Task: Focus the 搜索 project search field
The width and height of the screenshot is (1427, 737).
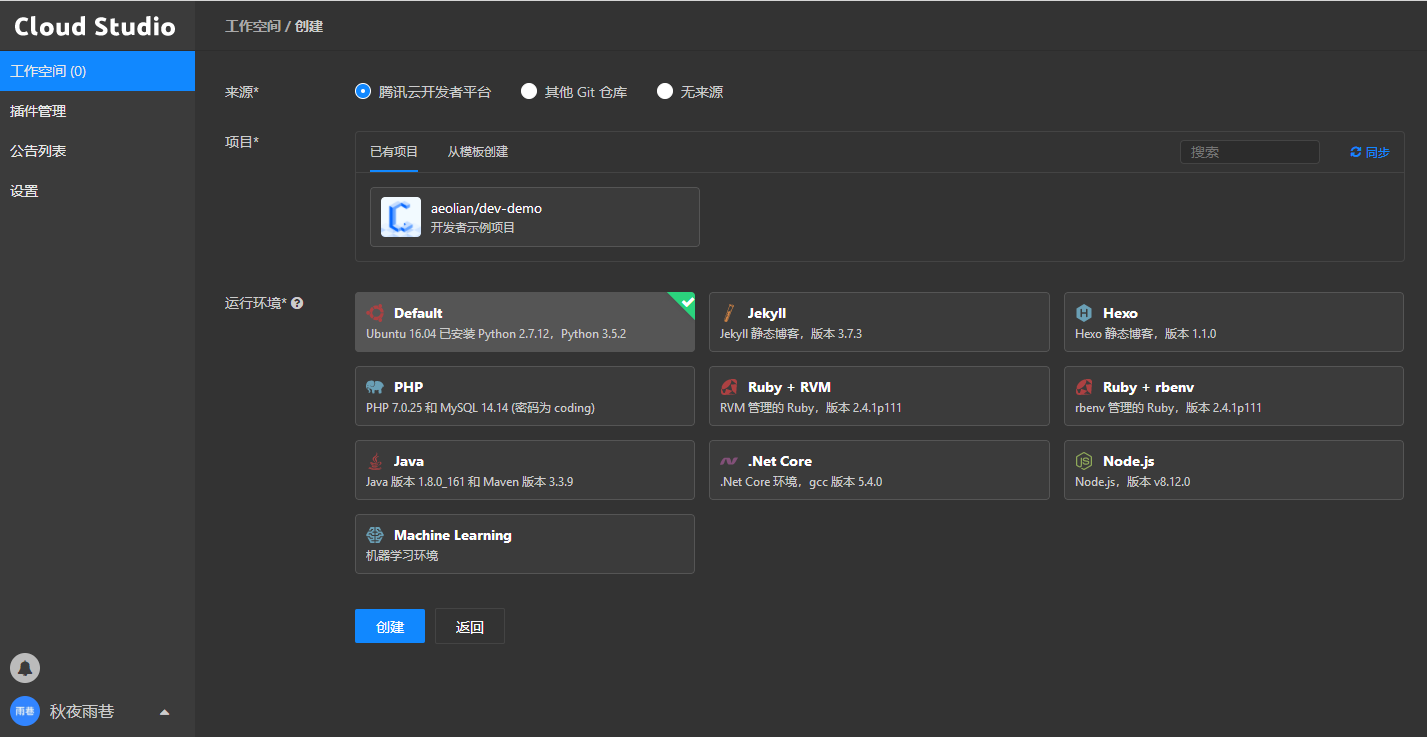Action: coord(1250,152)
